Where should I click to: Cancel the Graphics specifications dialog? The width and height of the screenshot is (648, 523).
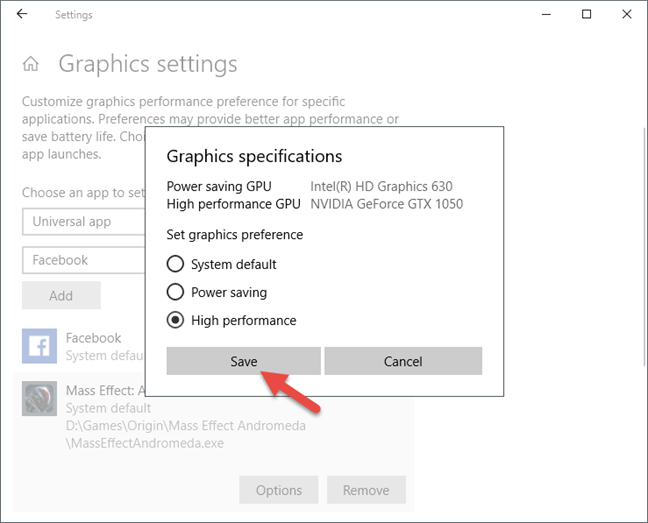[403, 361]
